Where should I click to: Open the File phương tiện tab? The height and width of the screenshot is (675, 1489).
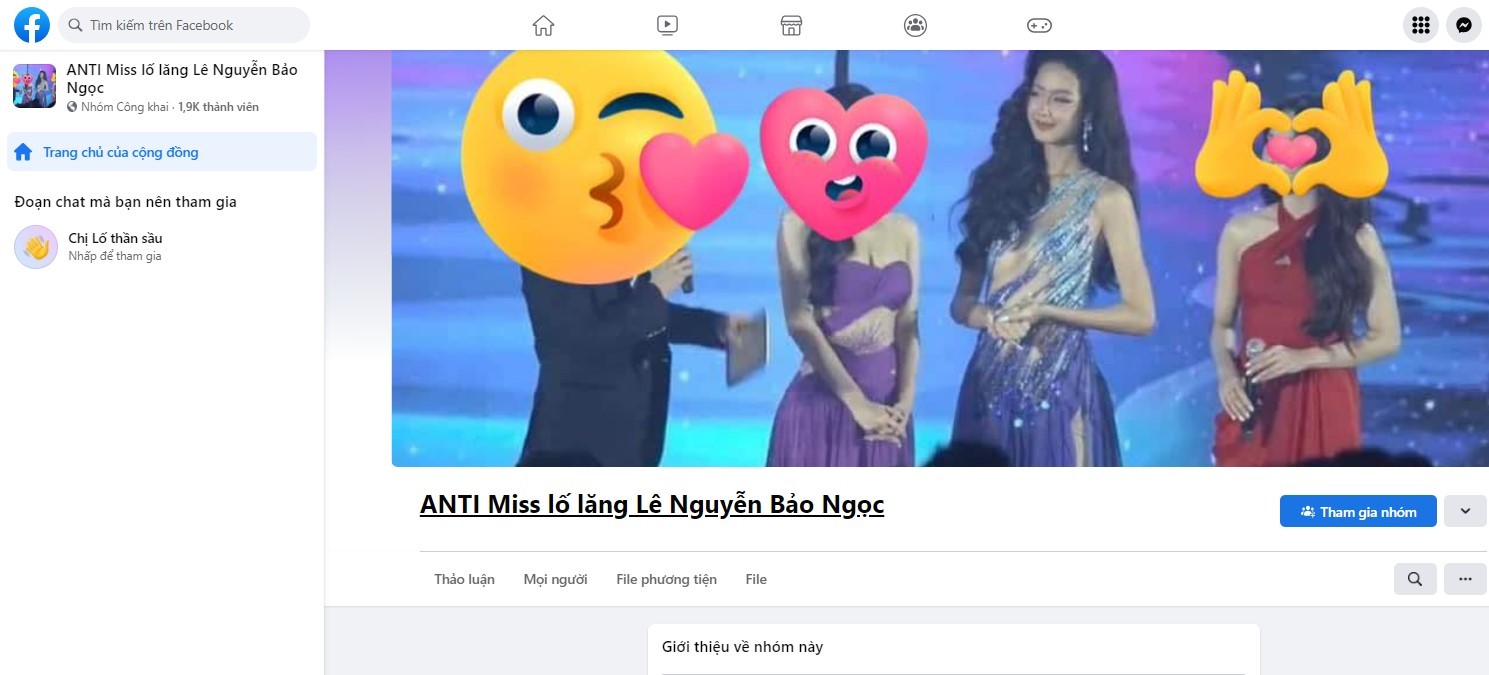tap(666, 578)
